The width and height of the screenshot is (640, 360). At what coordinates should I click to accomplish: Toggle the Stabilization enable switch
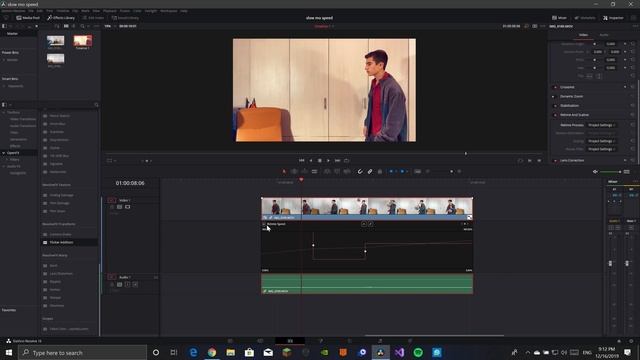[555, 106]
